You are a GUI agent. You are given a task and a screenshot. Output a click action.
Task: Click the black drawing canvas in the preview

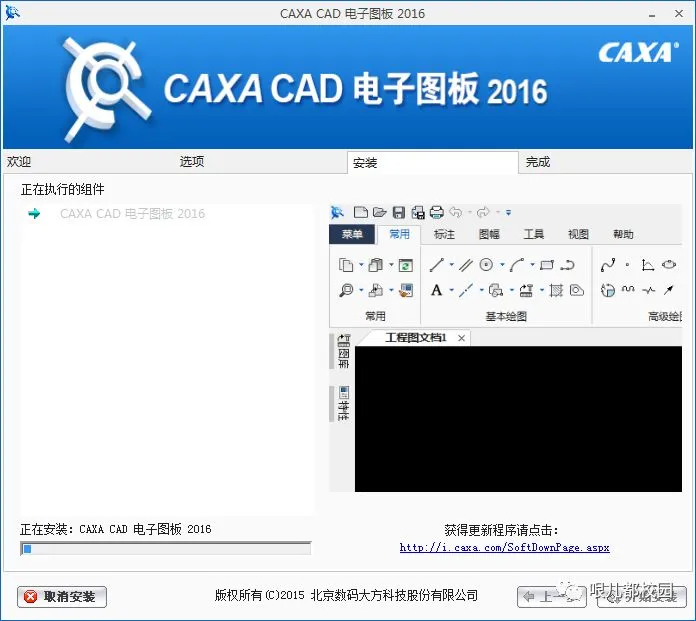518,419
